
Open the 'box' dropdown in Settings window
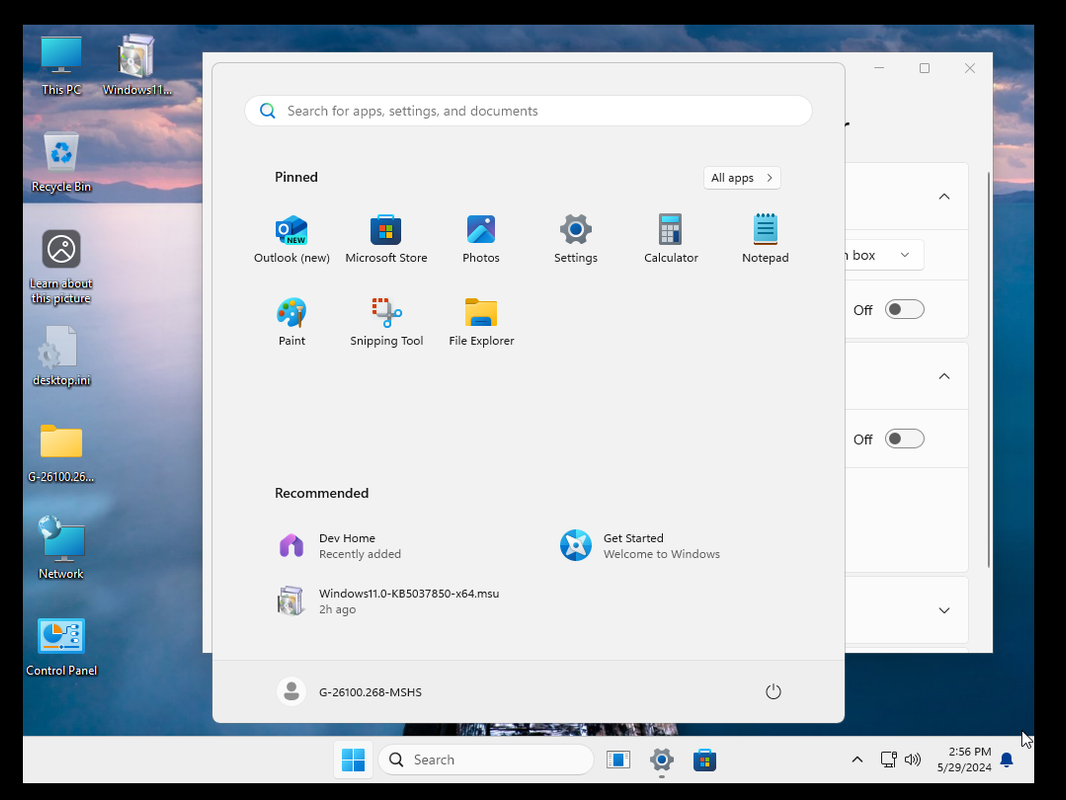pyautogui.click(x=884, y=255)
